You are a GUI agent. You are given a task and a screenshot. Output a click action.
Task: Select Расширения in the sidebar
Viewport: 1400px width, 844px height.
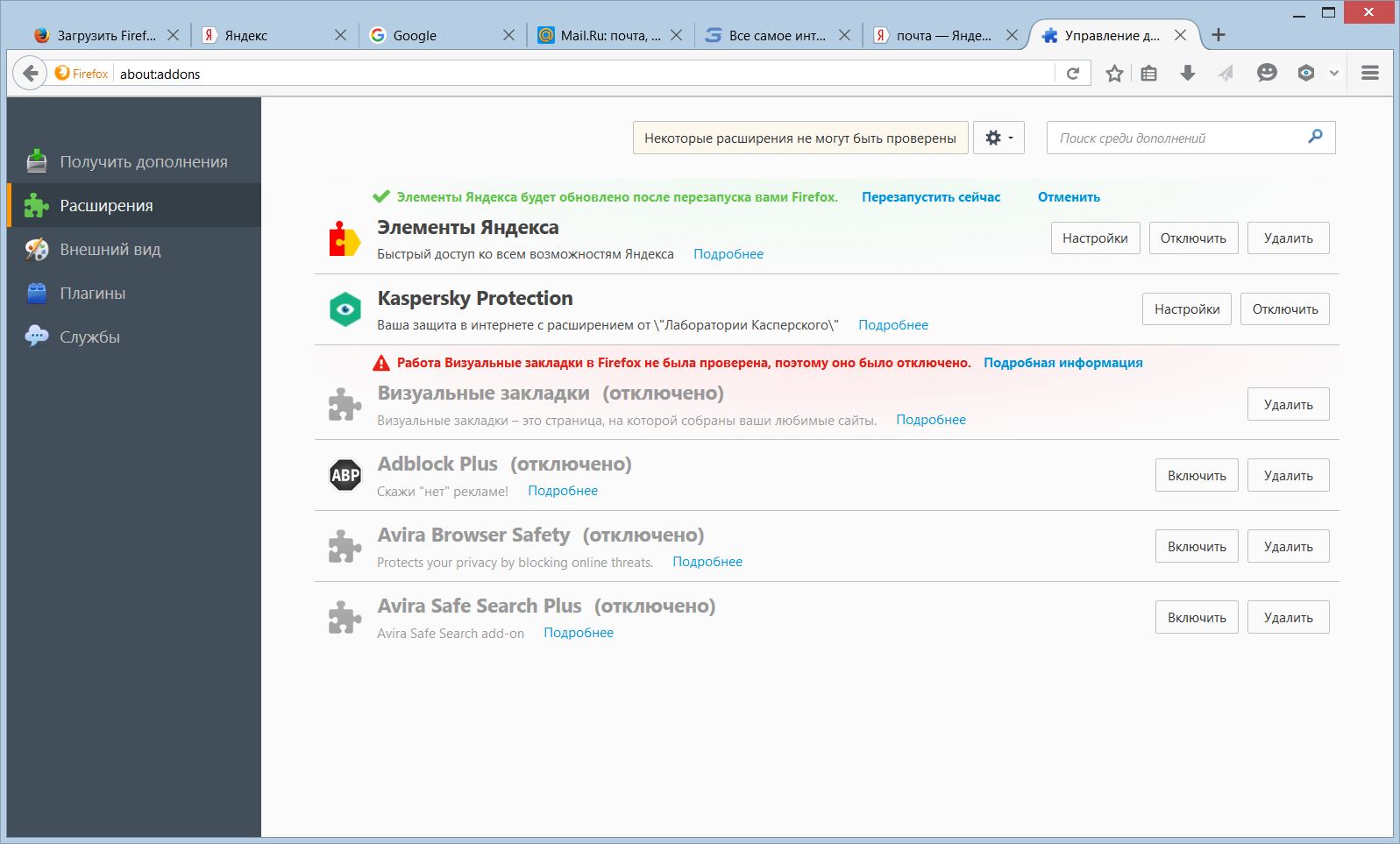[134, 205]
